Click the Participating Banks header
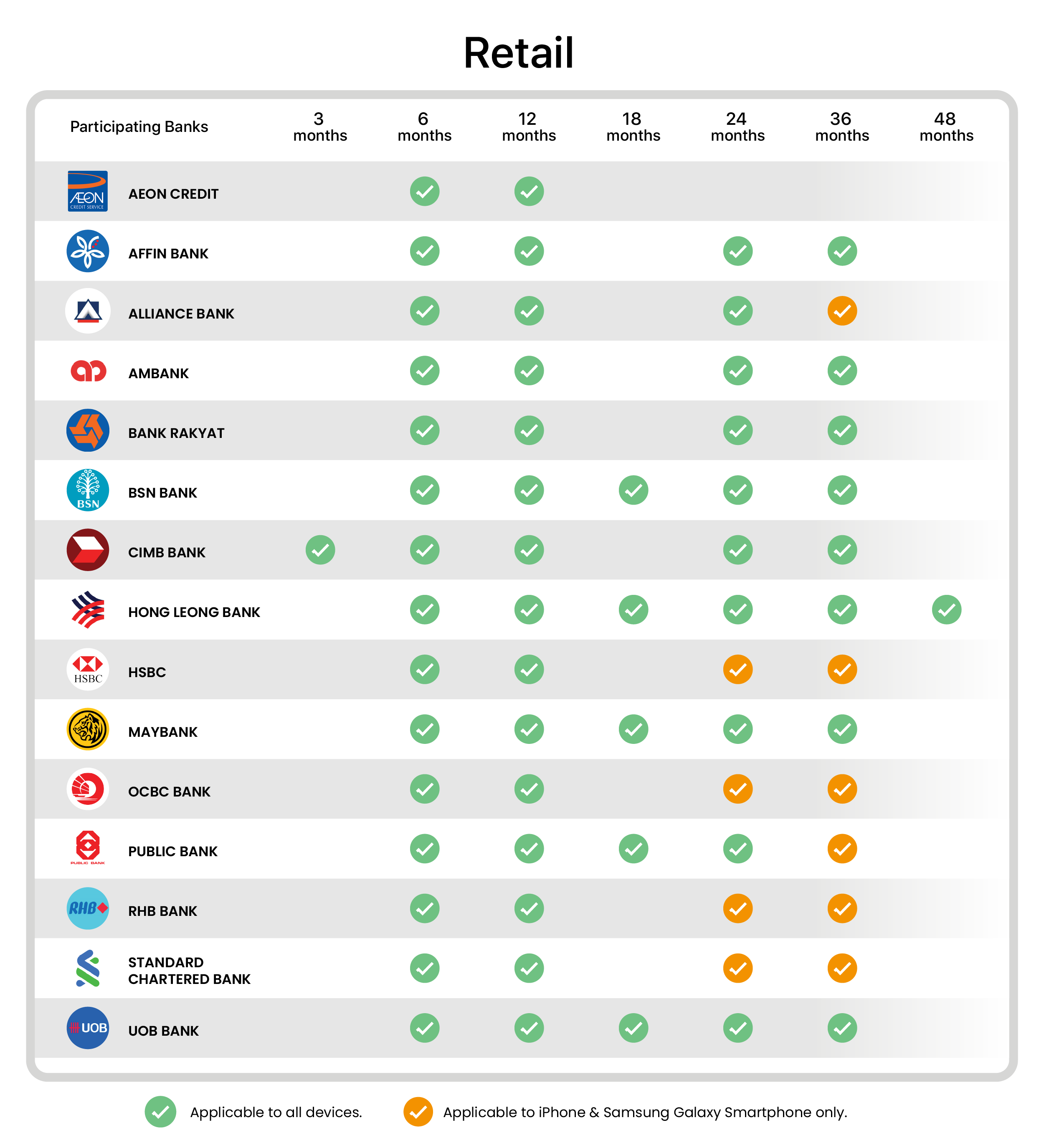 point(139,126)
